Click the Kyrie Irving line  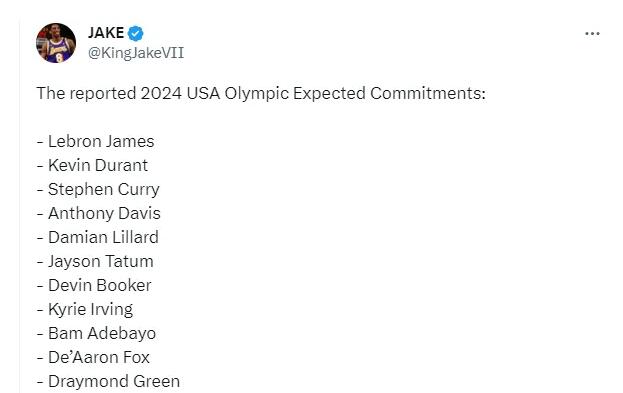(x=85, y=310)
